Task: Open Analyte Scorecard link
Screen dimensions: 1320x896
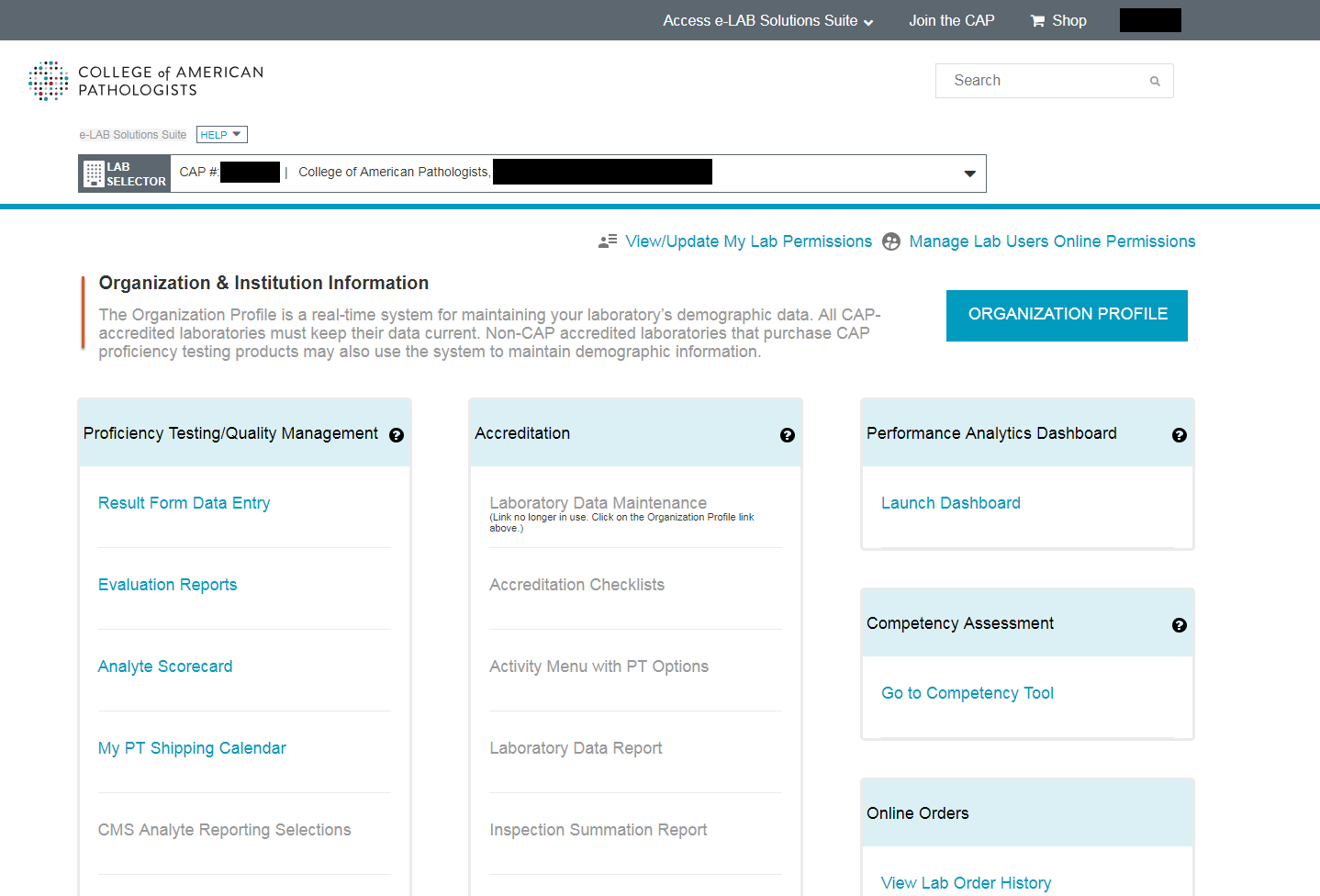Action: [165, 666]
